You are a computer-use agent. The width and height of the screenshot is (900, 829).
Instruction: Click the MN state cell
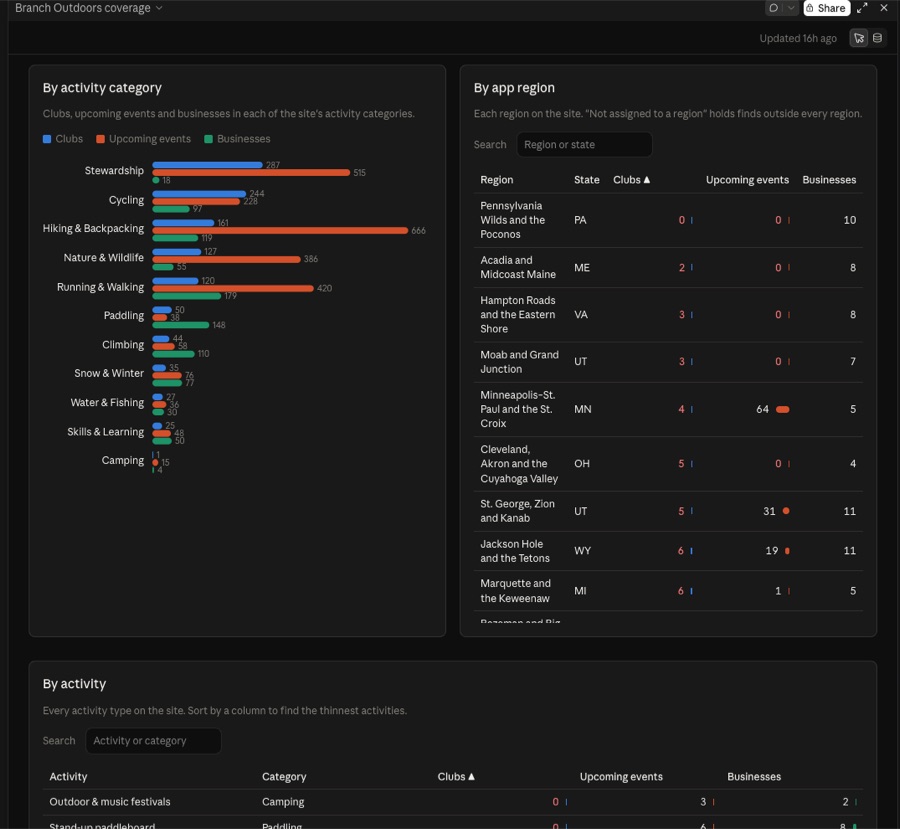point(583,409)
